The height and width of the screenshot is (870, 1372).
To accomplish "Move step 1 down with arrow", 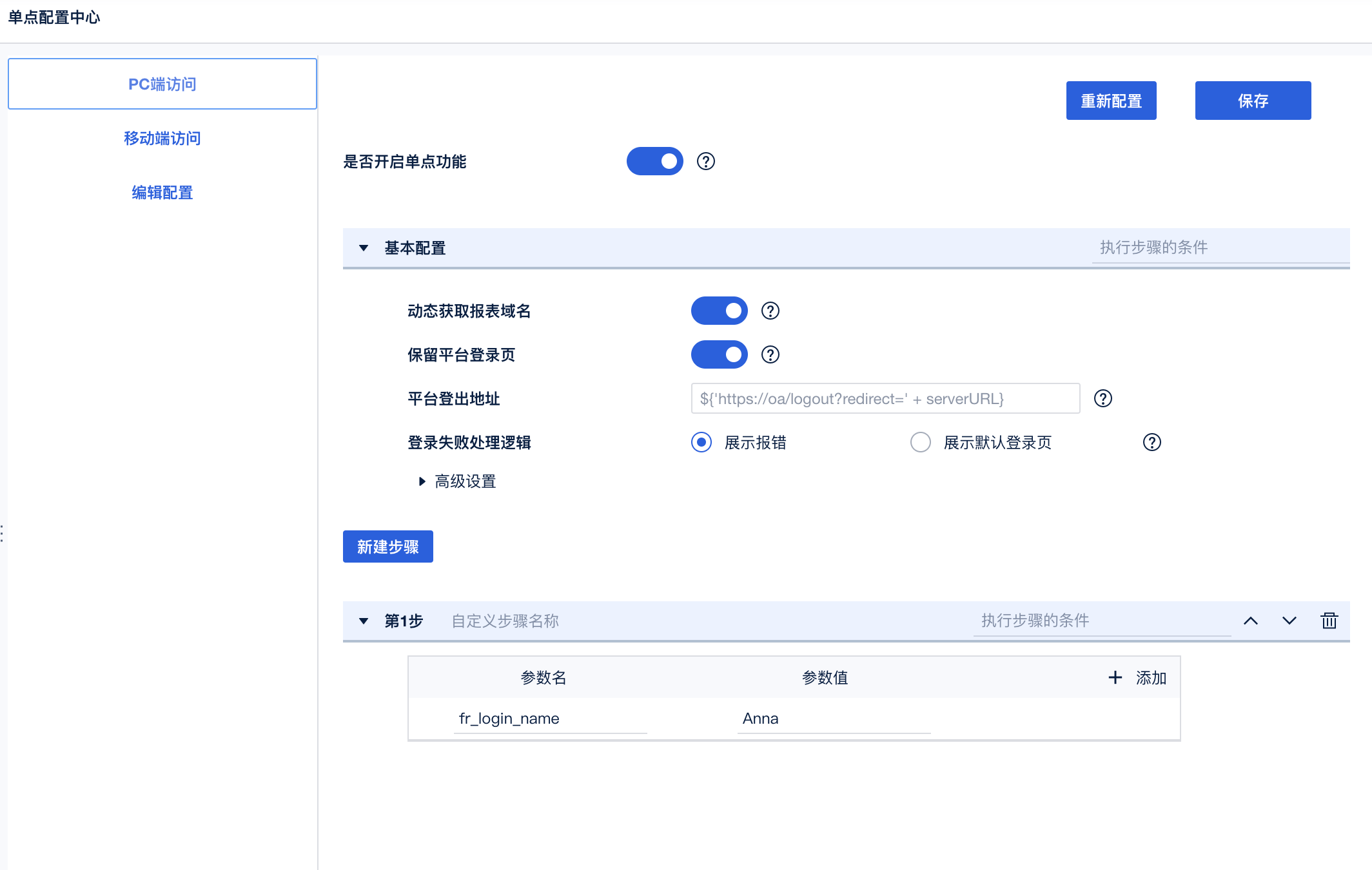I will (1289, 621).
